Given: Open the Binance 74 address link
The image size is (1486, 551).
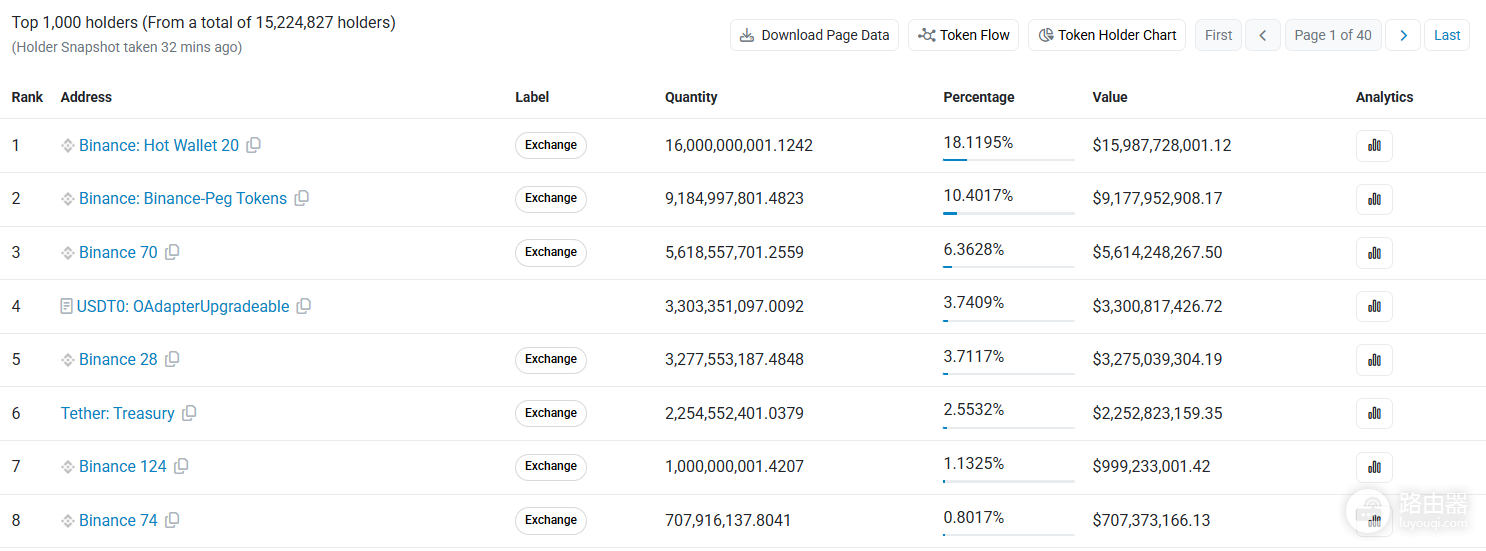Looking at the screenshot, I should (x=118, y=520).
